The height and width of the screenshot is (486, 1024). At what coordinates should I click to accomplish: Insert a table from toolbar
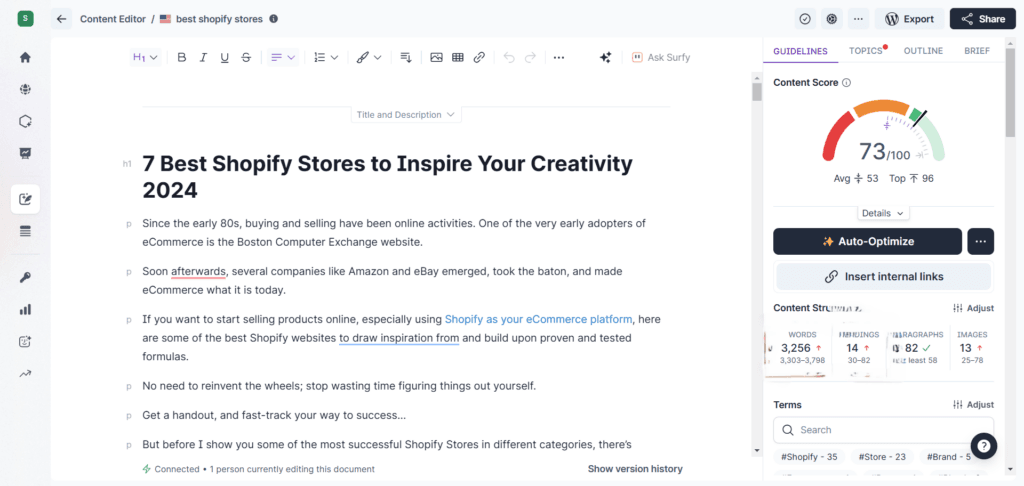pyautogui.click(x=458, y=57)
